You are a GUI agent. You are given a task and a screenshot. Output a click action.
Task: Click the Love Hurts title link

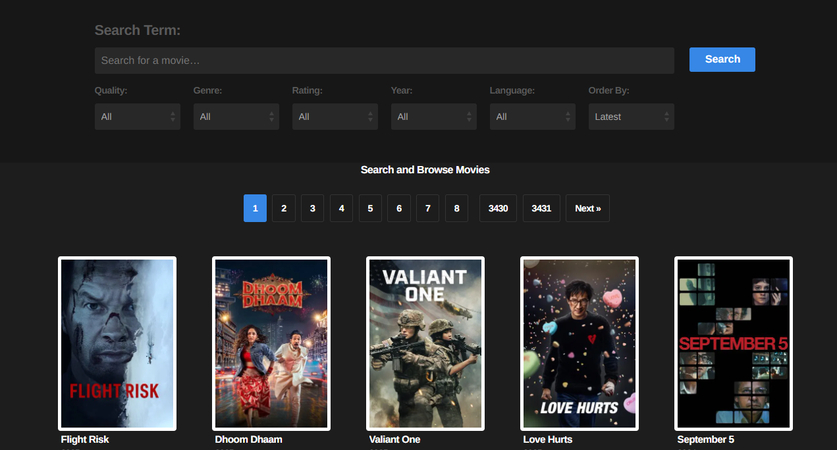(548, 439)
